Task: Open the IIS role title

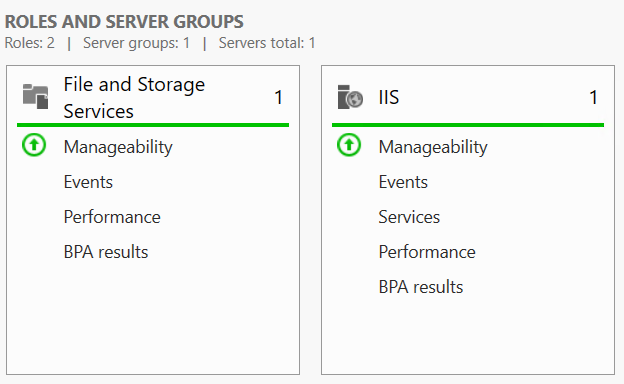Action: coord(389,97)
